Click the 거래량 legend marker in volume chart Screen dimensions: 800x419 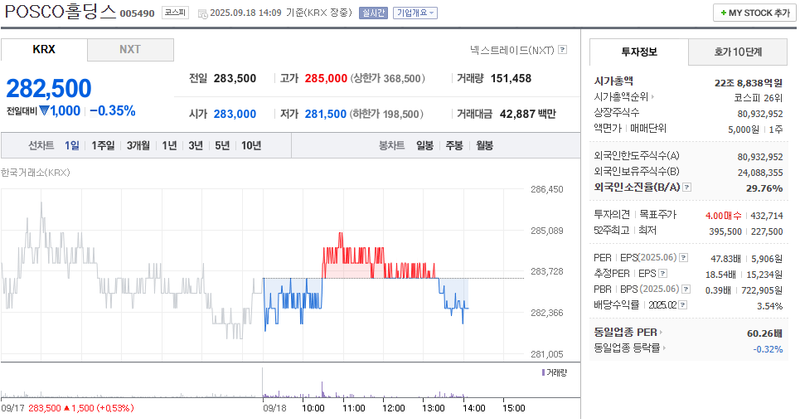543,373
